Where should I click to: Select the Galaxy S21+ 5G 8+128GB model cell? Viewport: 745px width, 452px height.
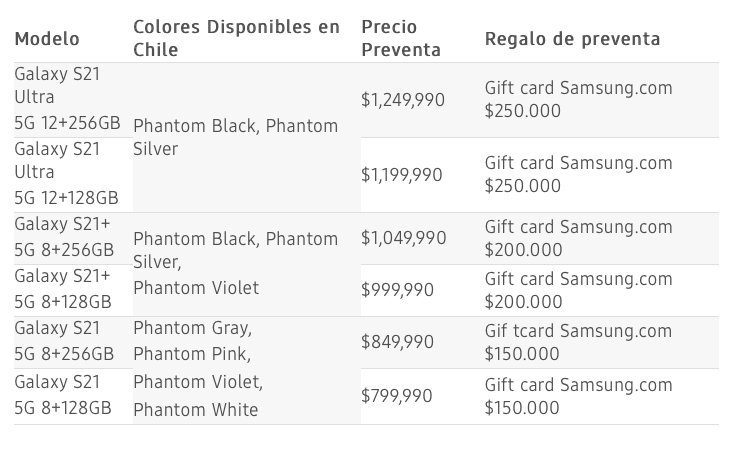tap(63, 290)
